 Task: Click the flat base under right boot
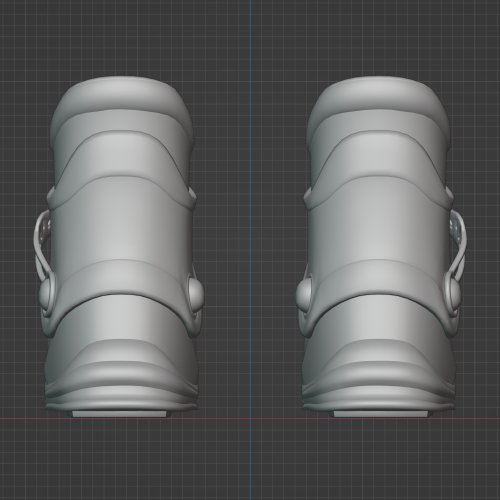pos(382,414)
